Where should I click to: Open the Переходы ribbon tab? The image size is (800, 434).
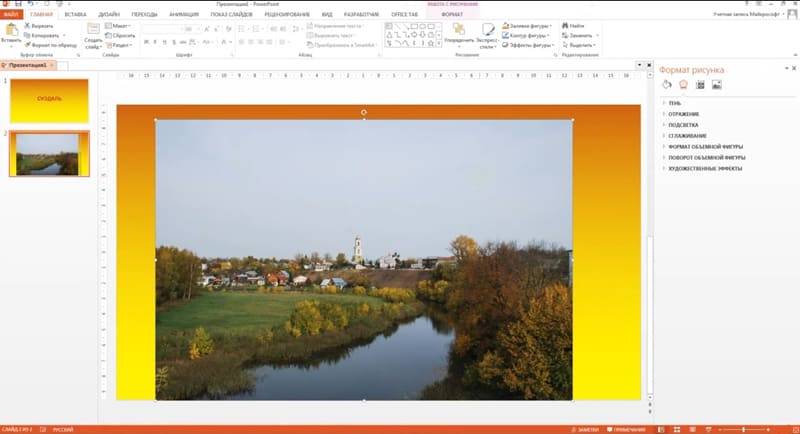144,14
